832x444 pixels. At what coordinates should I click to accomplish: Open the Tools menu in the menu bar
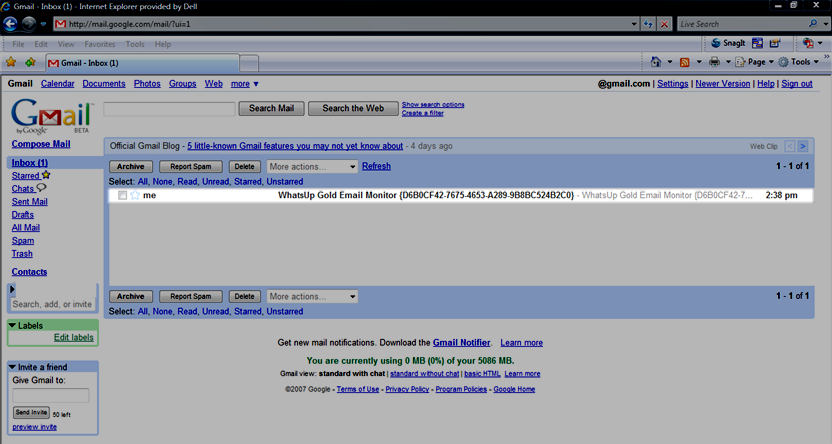(135, 44)
